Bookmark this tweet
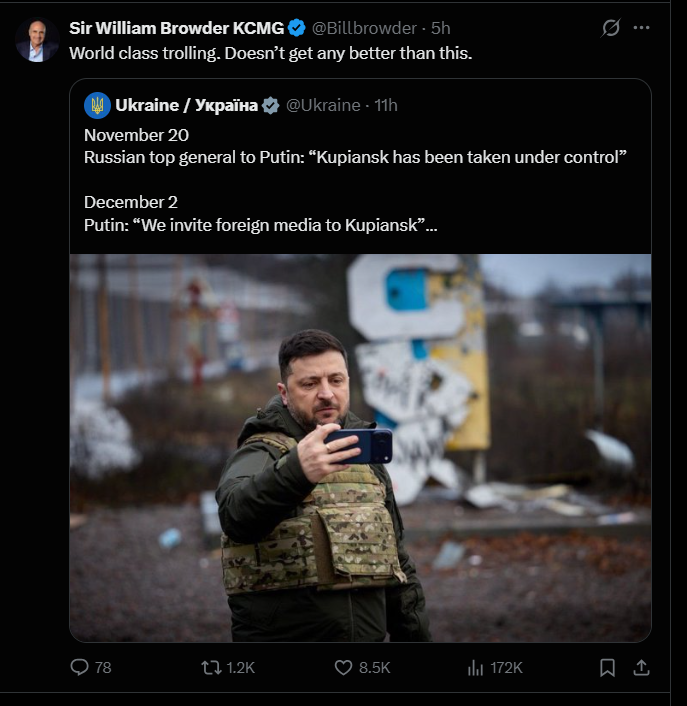This screenshot has width=687, height=706. click(607, 667)
